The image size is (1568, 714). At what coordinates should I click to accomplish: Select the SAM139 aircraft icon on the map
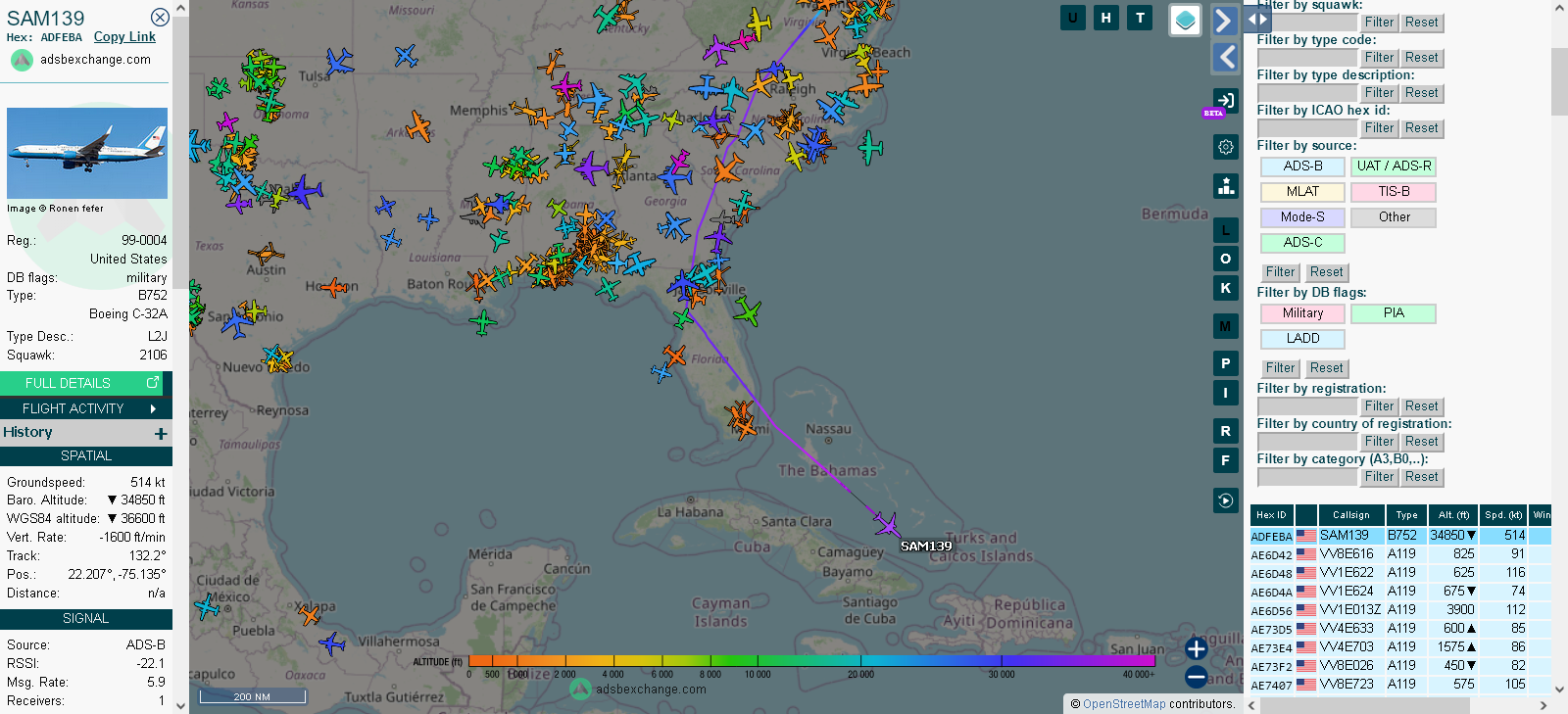click(888, 525)
